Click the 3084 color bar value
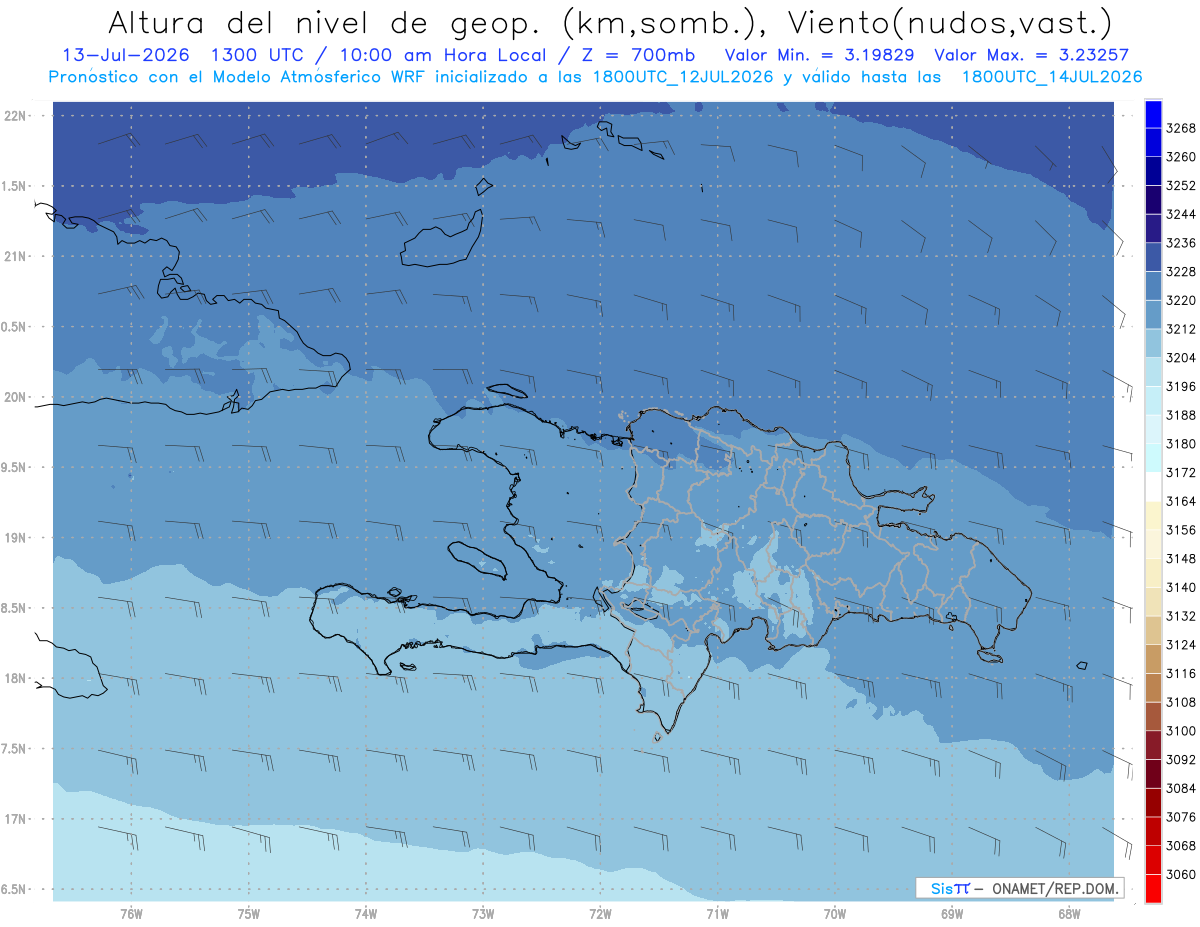1200x927 pixels. (1181, 788)
